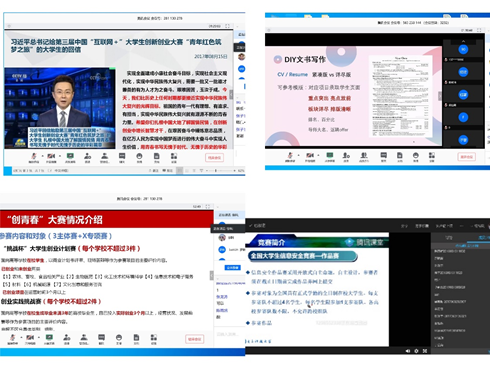Switch to discussion tab in 腾讯课堂 side panel
The image size is (490, 367).
[449, 237]
